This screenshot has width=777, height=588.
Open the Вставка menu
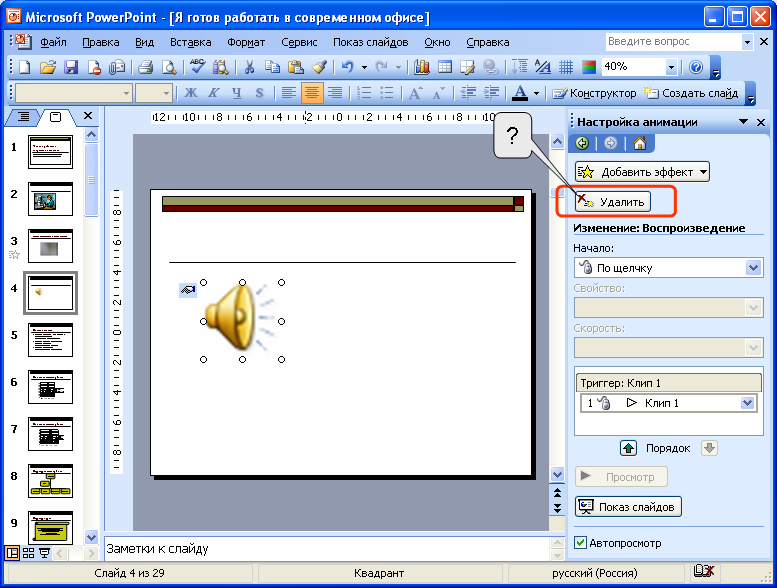190,42
